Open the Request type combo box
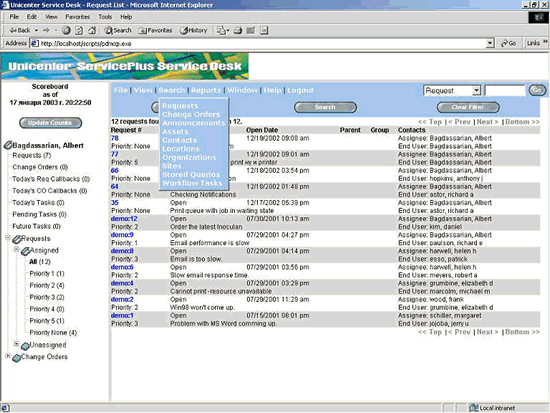The image size is (550, 413). coord(452,91)
